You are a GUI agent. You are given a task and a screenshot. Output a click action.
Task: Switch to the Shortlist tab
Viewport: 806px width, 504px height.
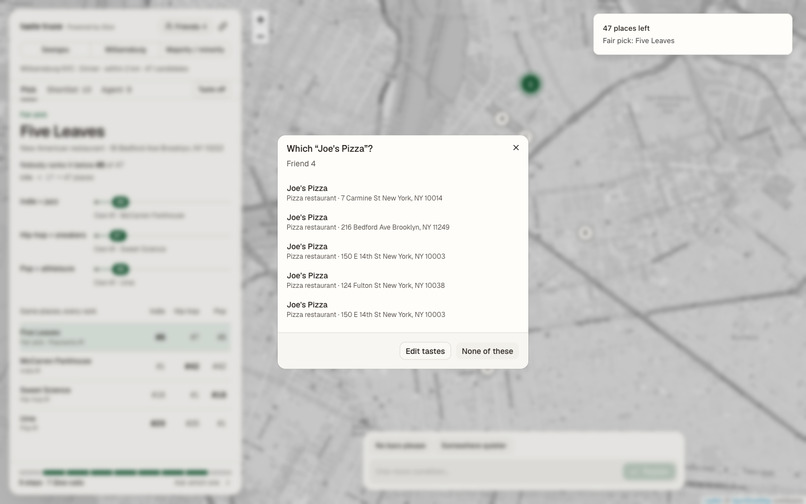pos(68,89)
